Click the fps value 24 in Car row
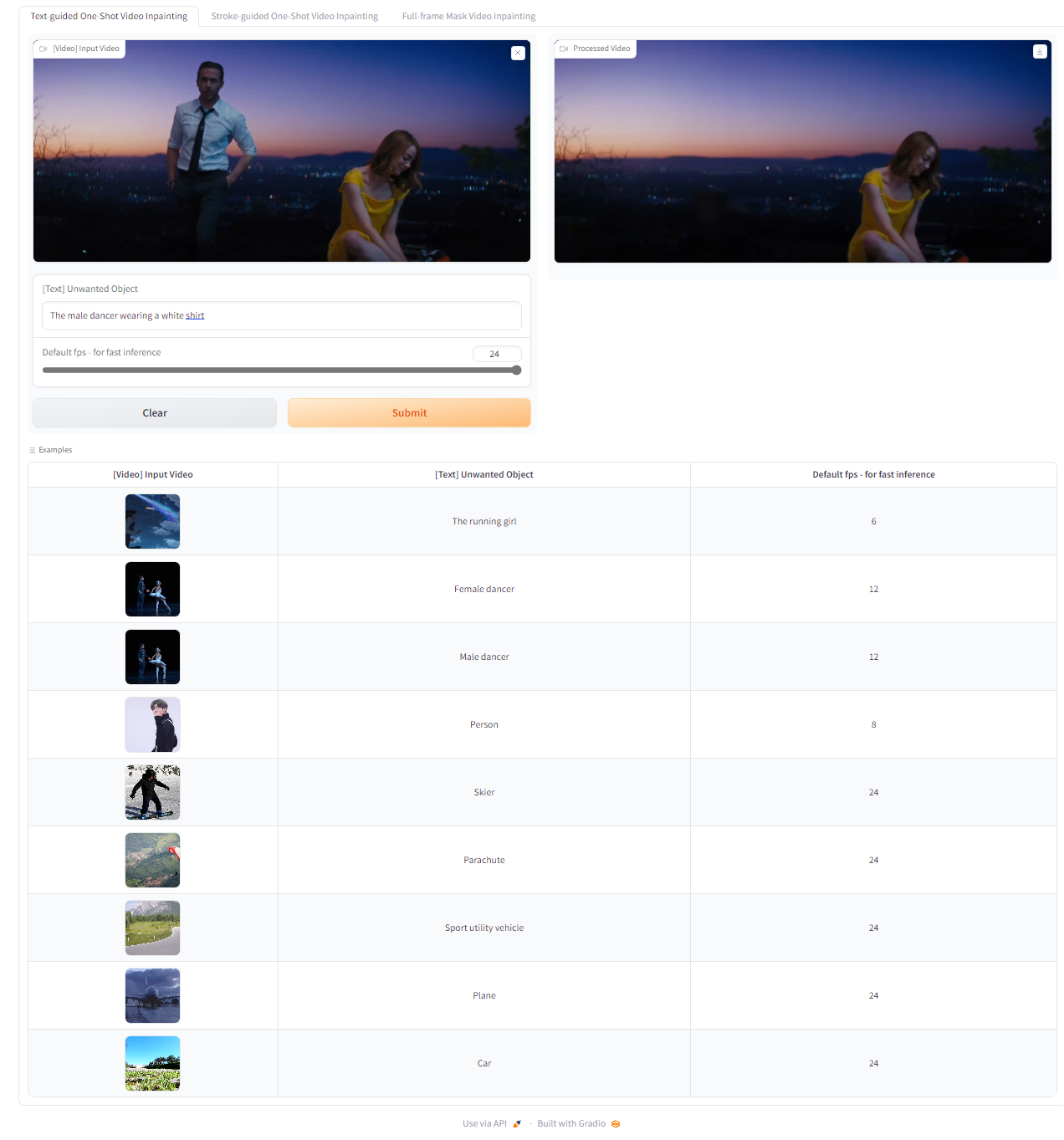1064x1140 pixels. [x=874, y=1063]
